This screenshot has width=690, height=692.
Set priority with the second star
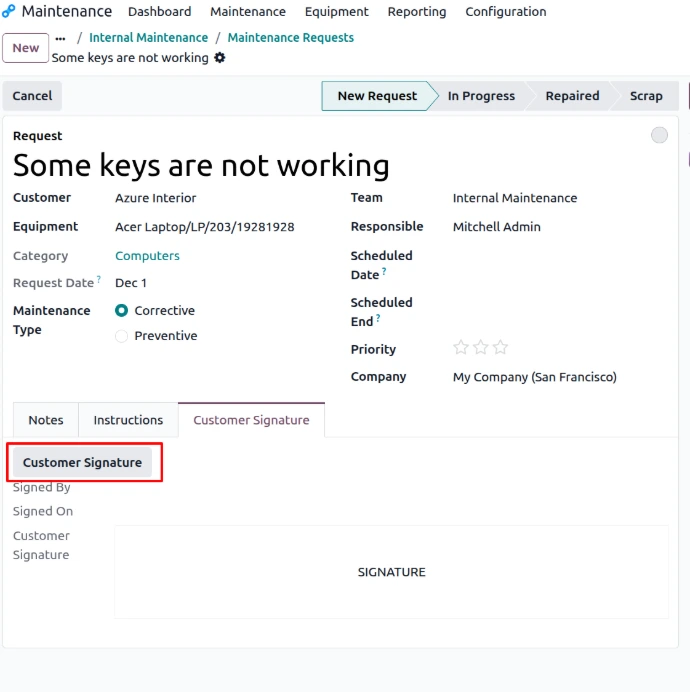pyautogui.click(x=481, y=348)
